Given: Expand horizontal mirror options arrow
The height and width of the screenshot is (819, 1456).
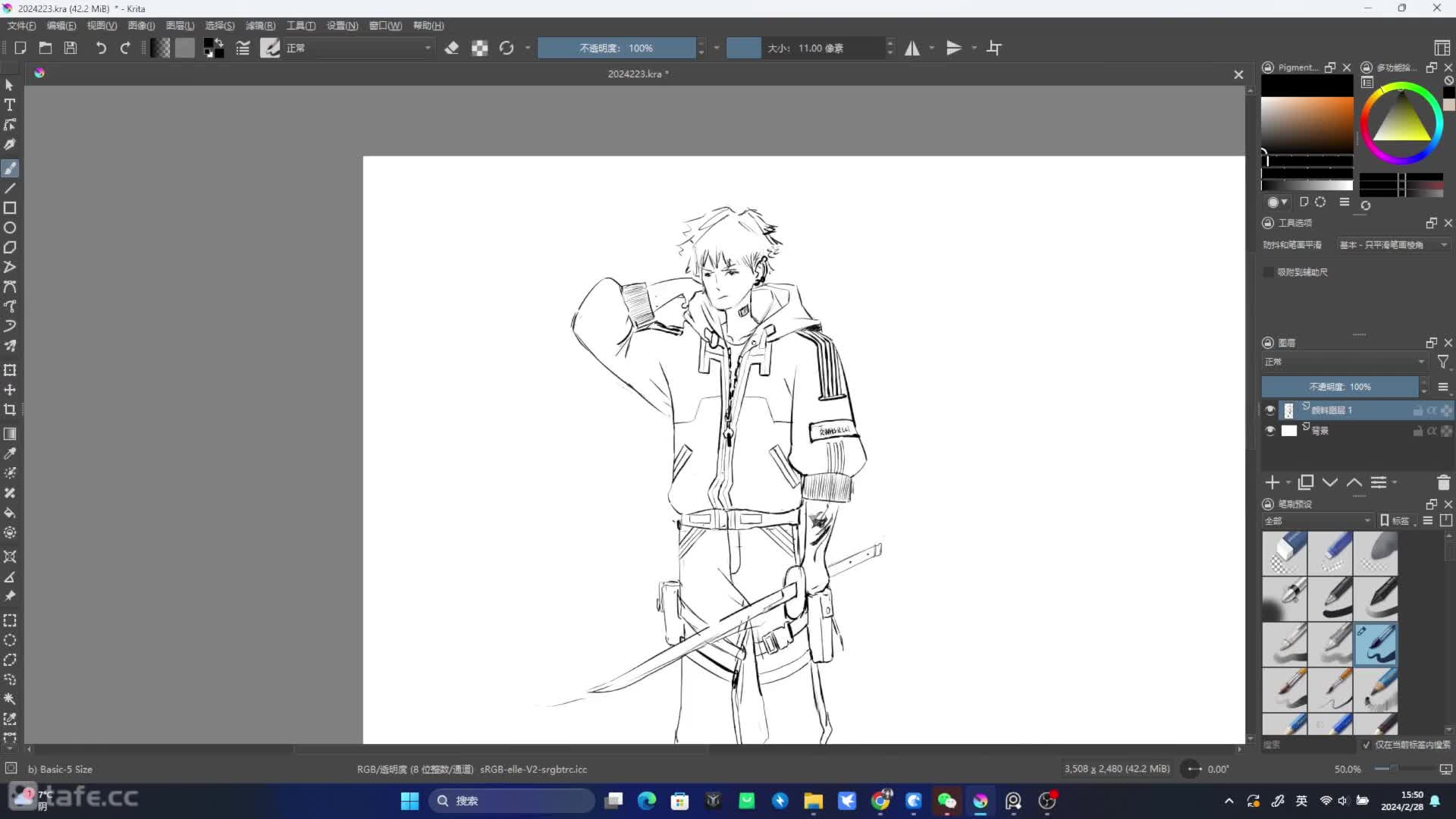Looking at the screenshot, I should point(932,48).
